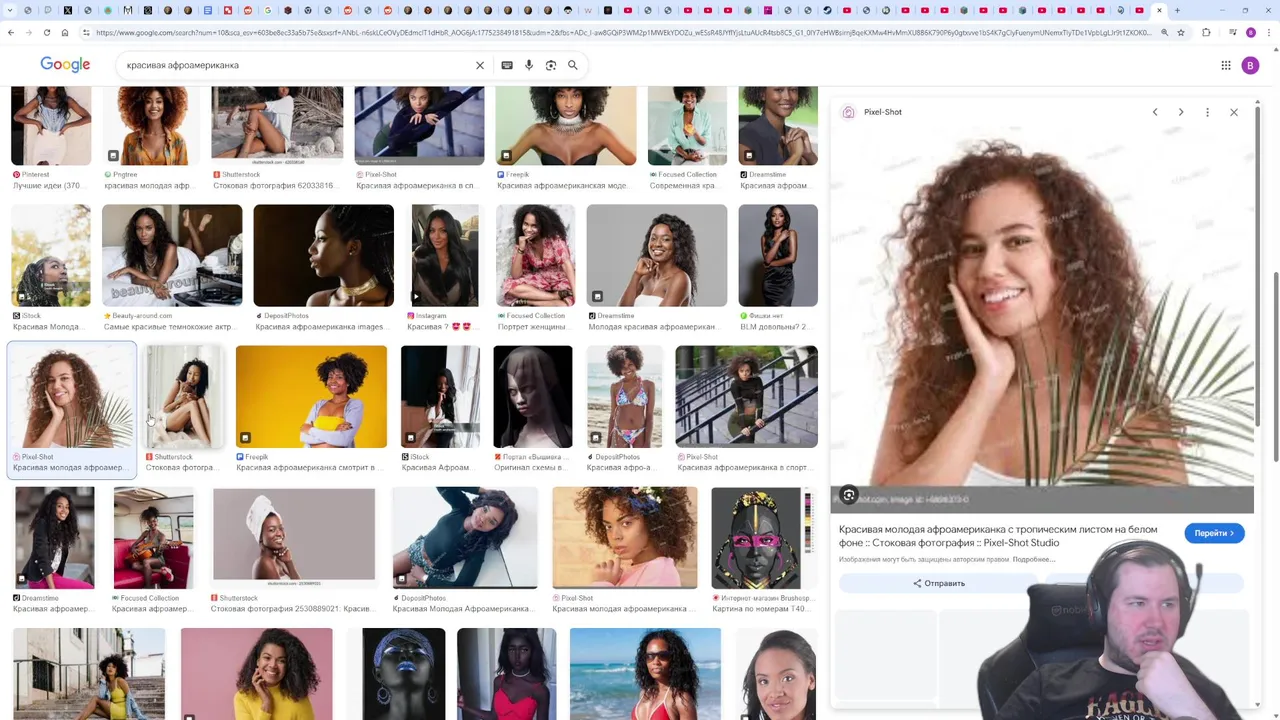Open the preview panel three-dot menu

pos(1207,112)
